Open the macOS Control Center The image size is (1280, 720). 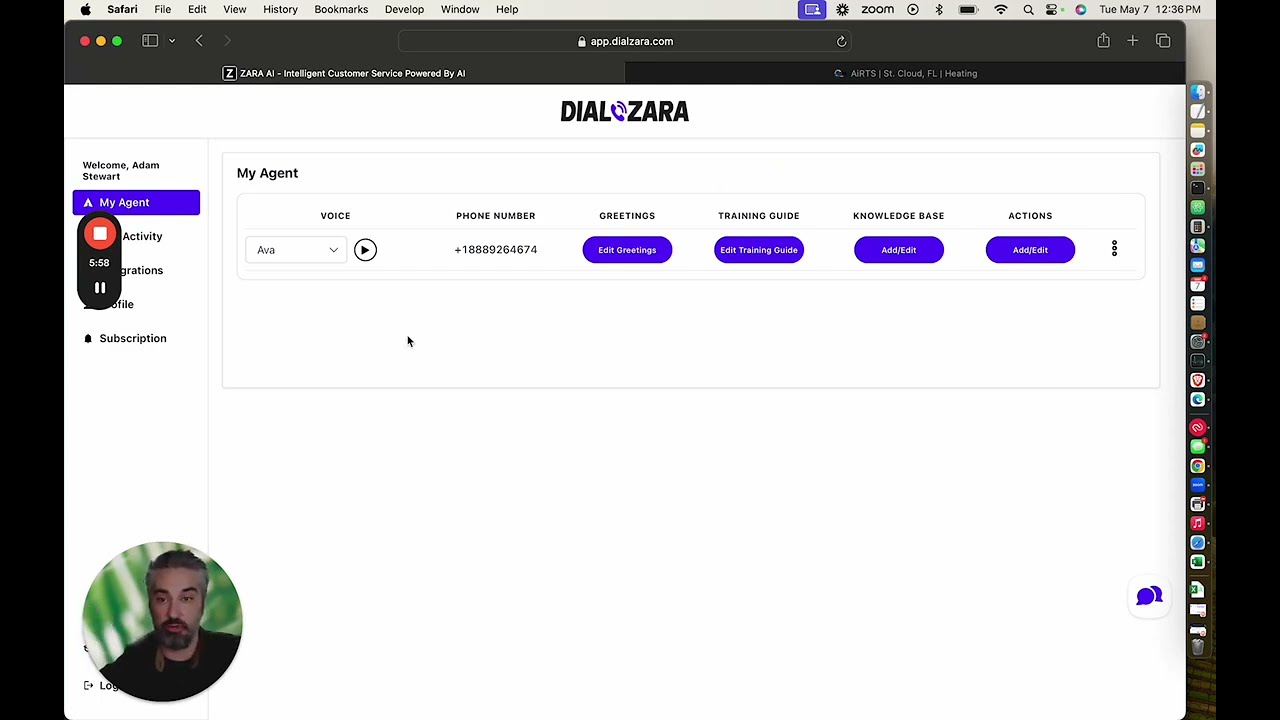coord(1053,9)
